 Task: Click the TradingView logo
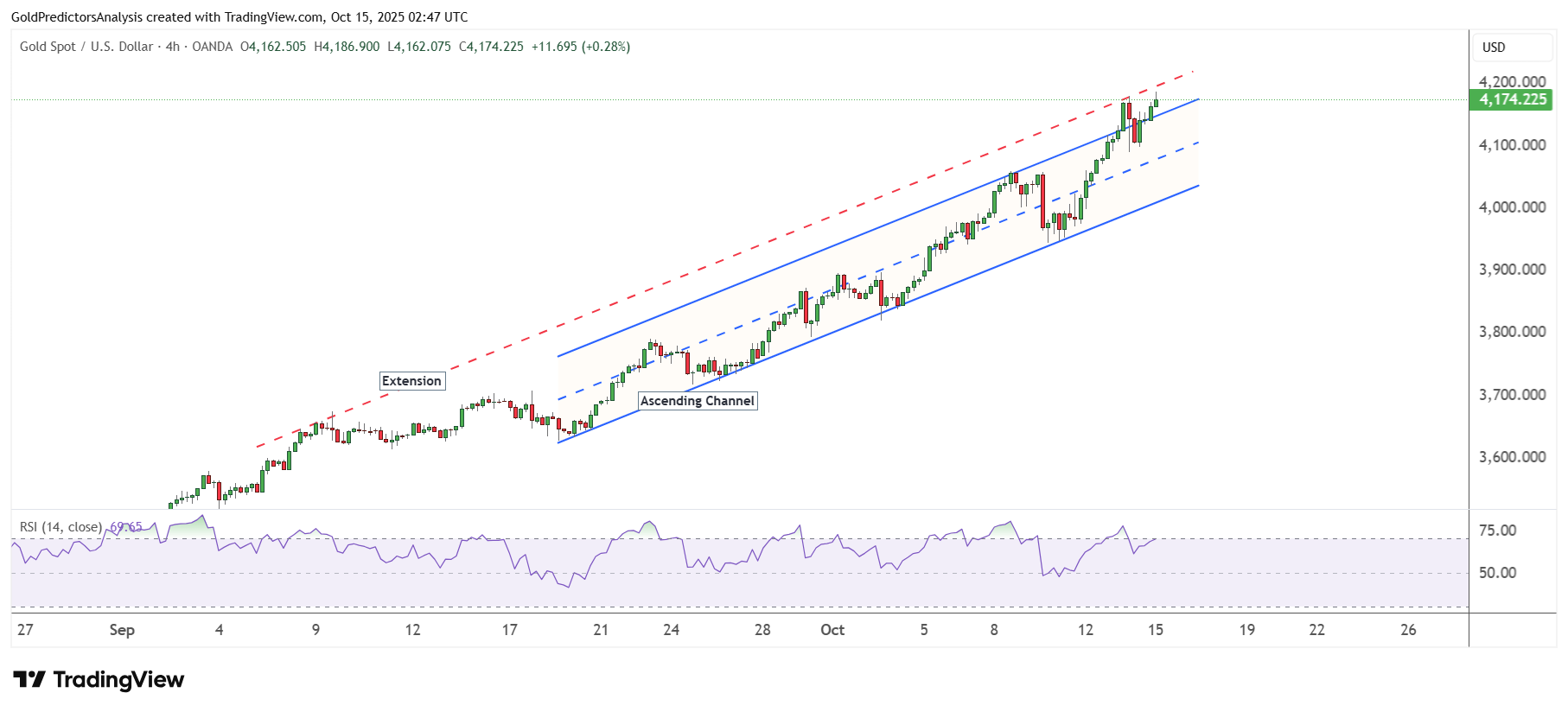[x=99, y=680]
